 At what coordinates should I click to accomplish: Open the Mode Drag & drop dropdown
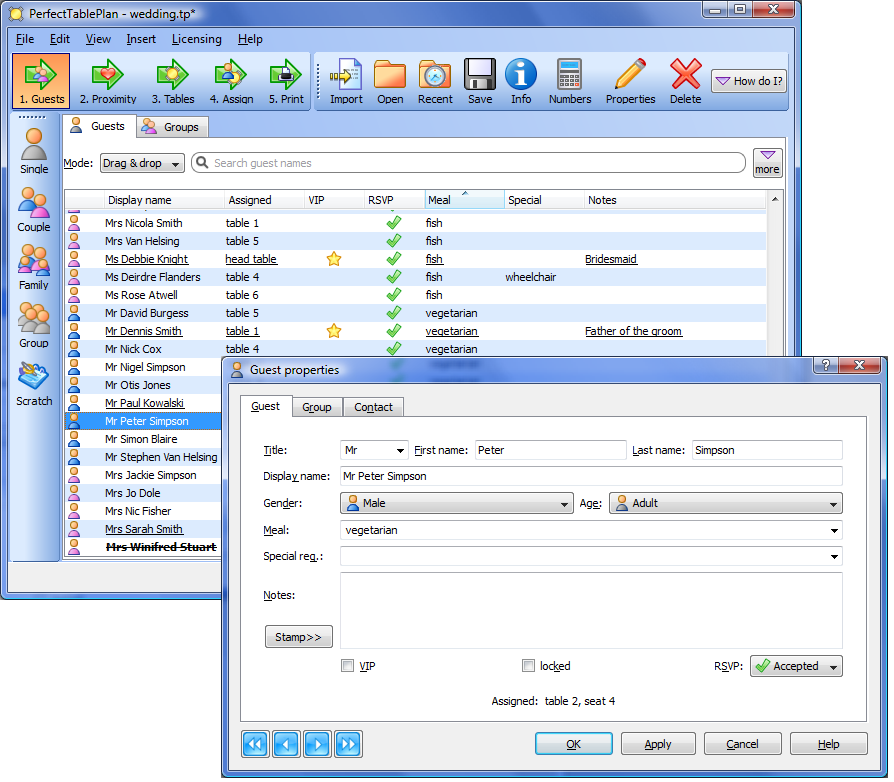pos(142,164)
